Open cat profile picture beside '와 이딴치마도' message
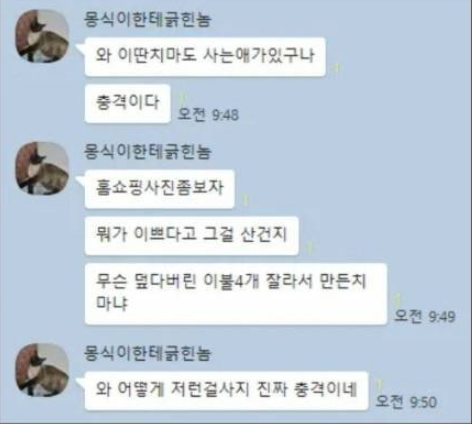Viewport: 472px width, 424px height. pyautogui.click(x=42, y=36)
